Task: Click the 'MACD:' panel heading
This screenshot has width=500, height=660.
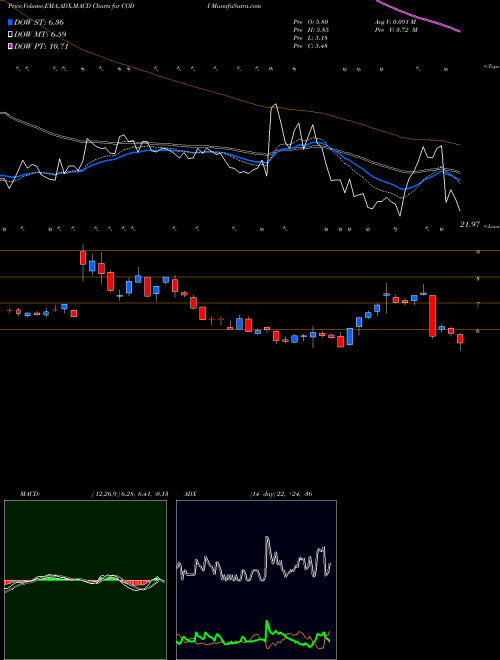Action: [30, 494]
